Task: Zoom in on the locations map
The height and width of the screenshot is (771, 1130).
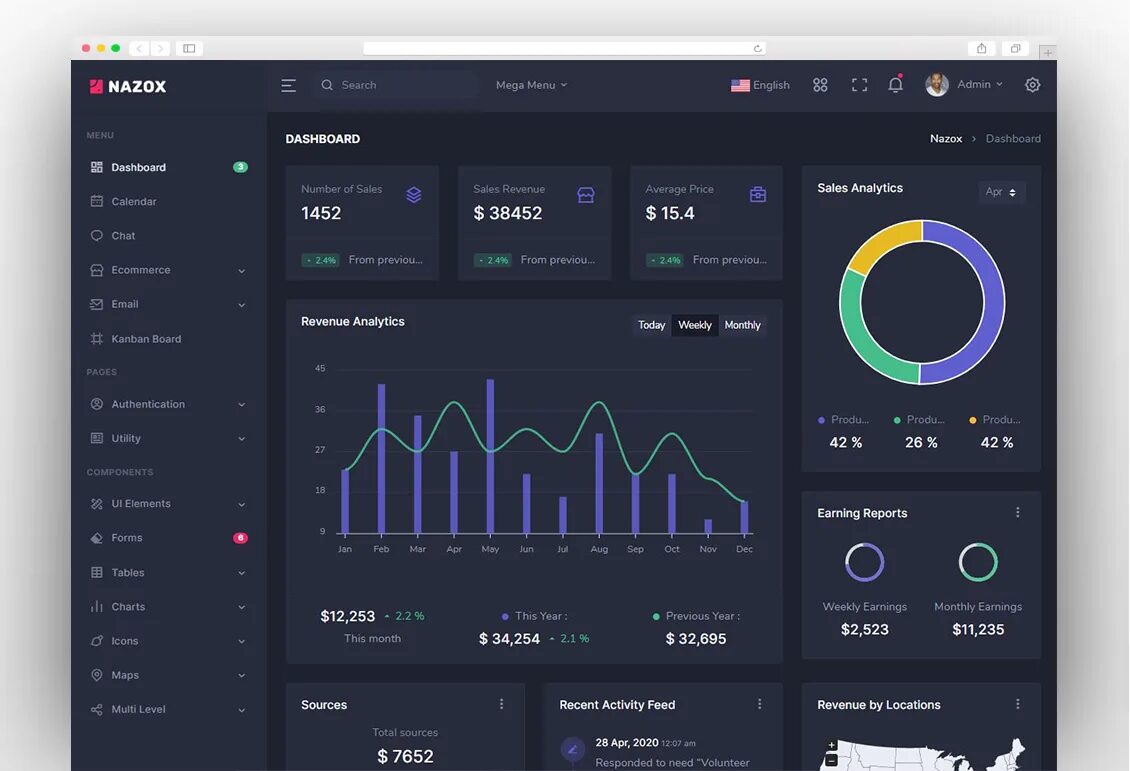Action: point(831,746)
